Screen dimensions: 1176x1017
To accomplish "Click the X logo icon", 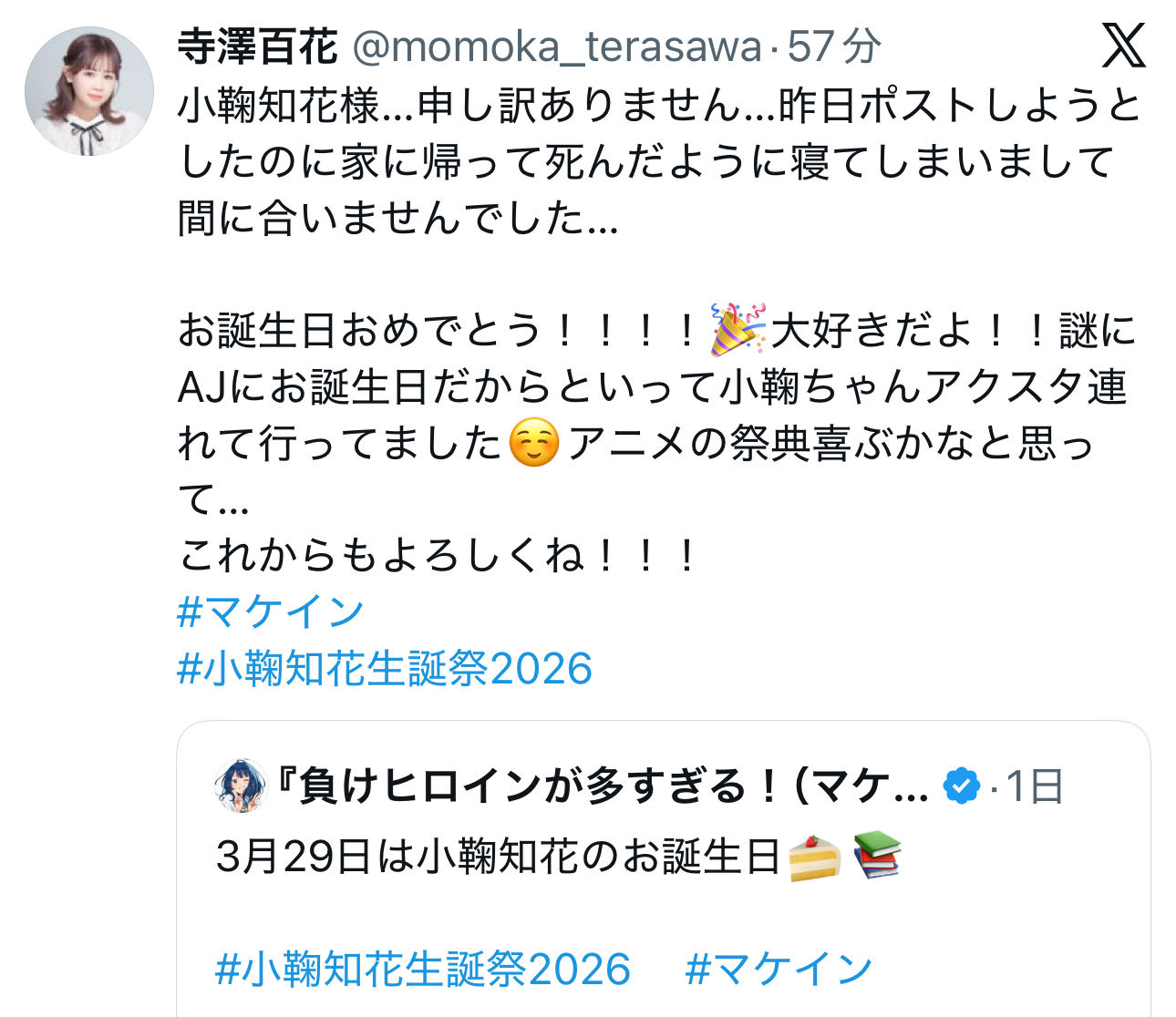I will pyautogui.click(x=1123, y=46).
